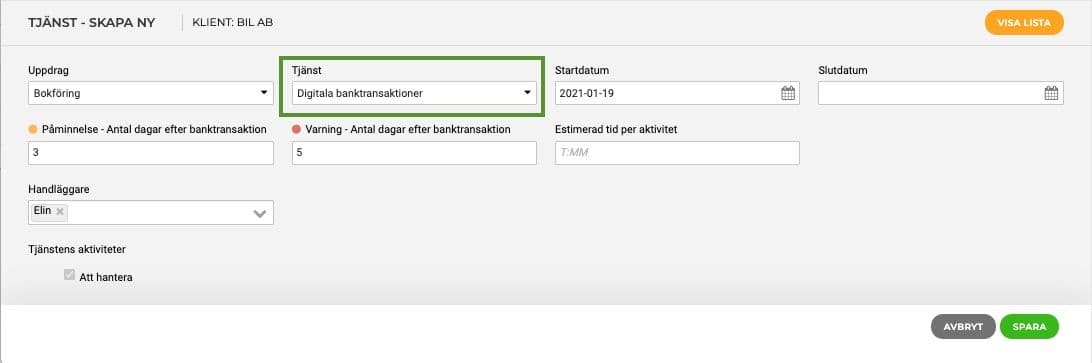Click the Visa Lista button
The height and width of the screenshot is (363, 1092).
pos(1024,22)
